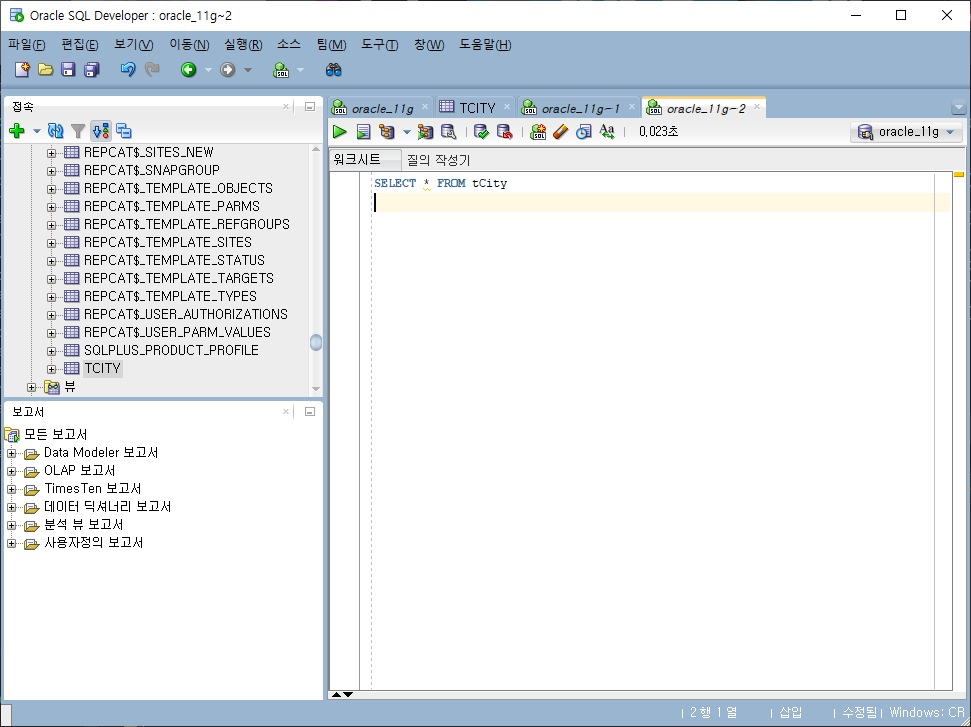This screenshot has width=971, height=727.
Task: Open the 도구 menu
Action: pos(380,45)
